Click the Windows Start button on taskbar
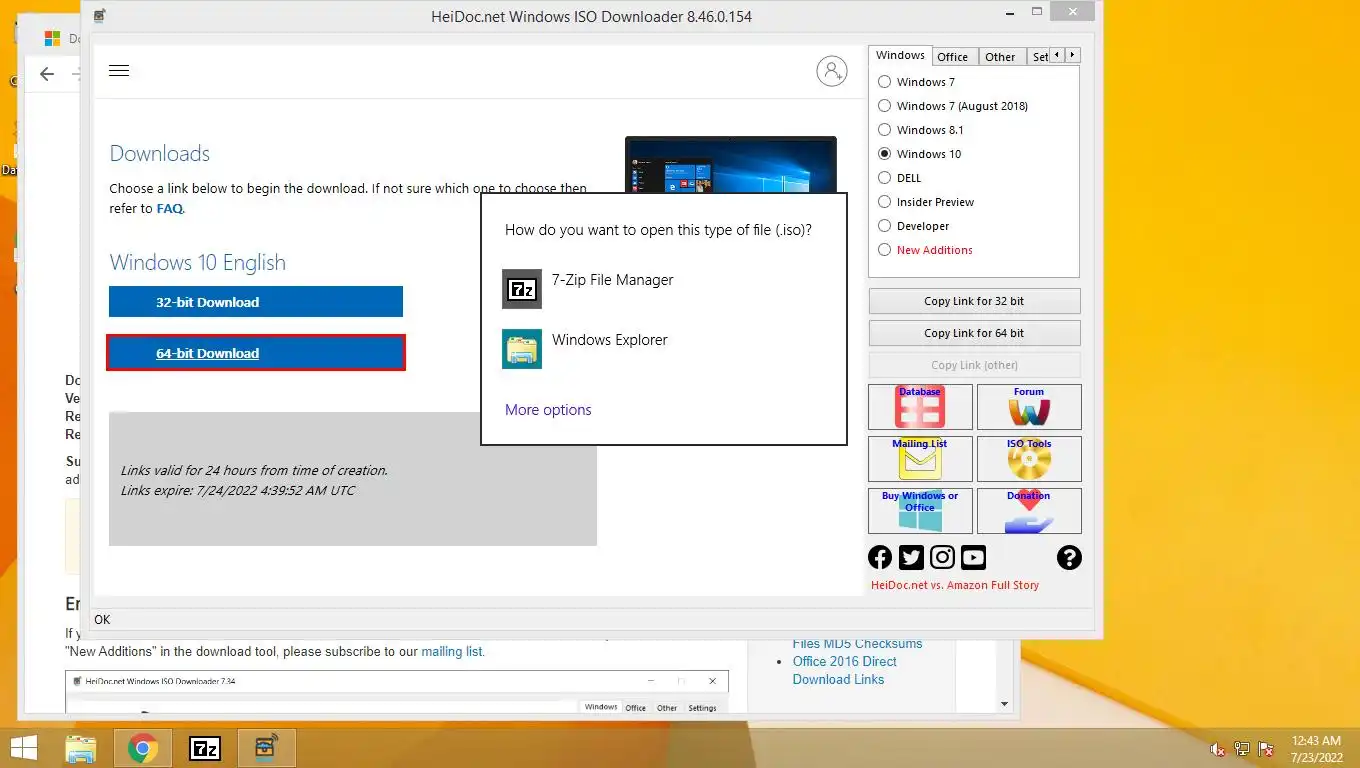The image size is (1360, 768). [22, 748]
